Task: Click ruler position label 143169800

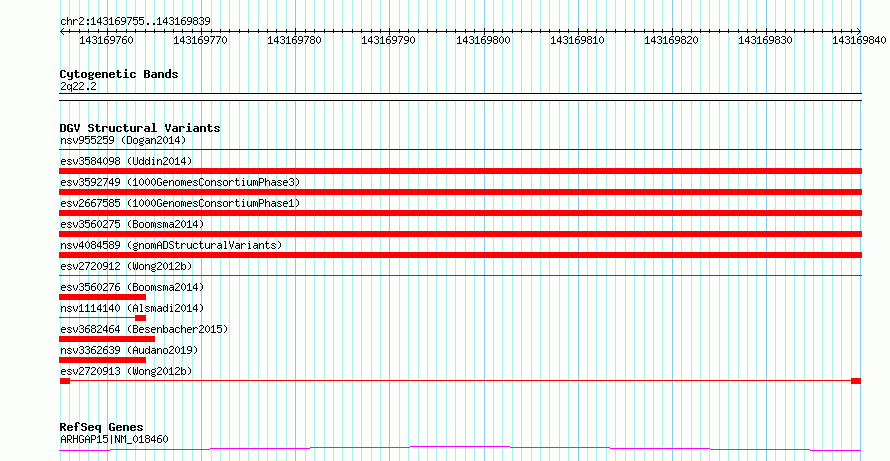Action: 483,40
